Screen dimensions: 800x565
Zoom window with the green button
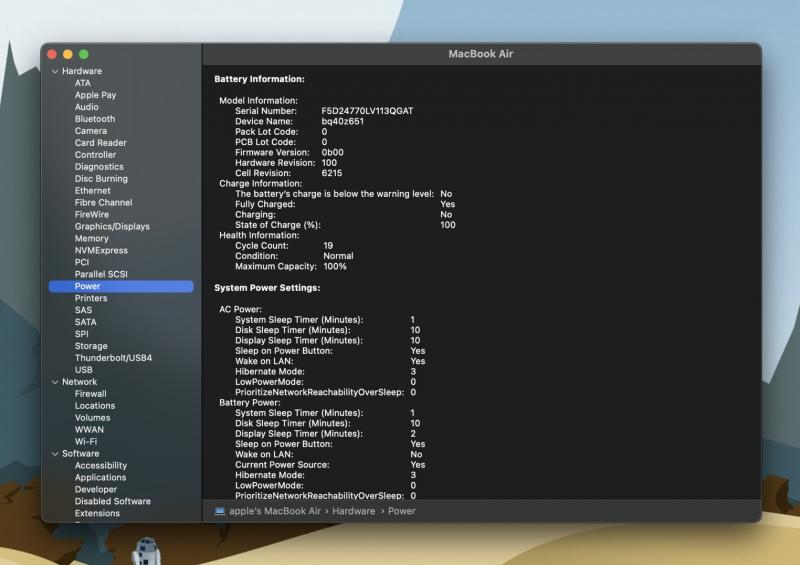pos(84,55)
